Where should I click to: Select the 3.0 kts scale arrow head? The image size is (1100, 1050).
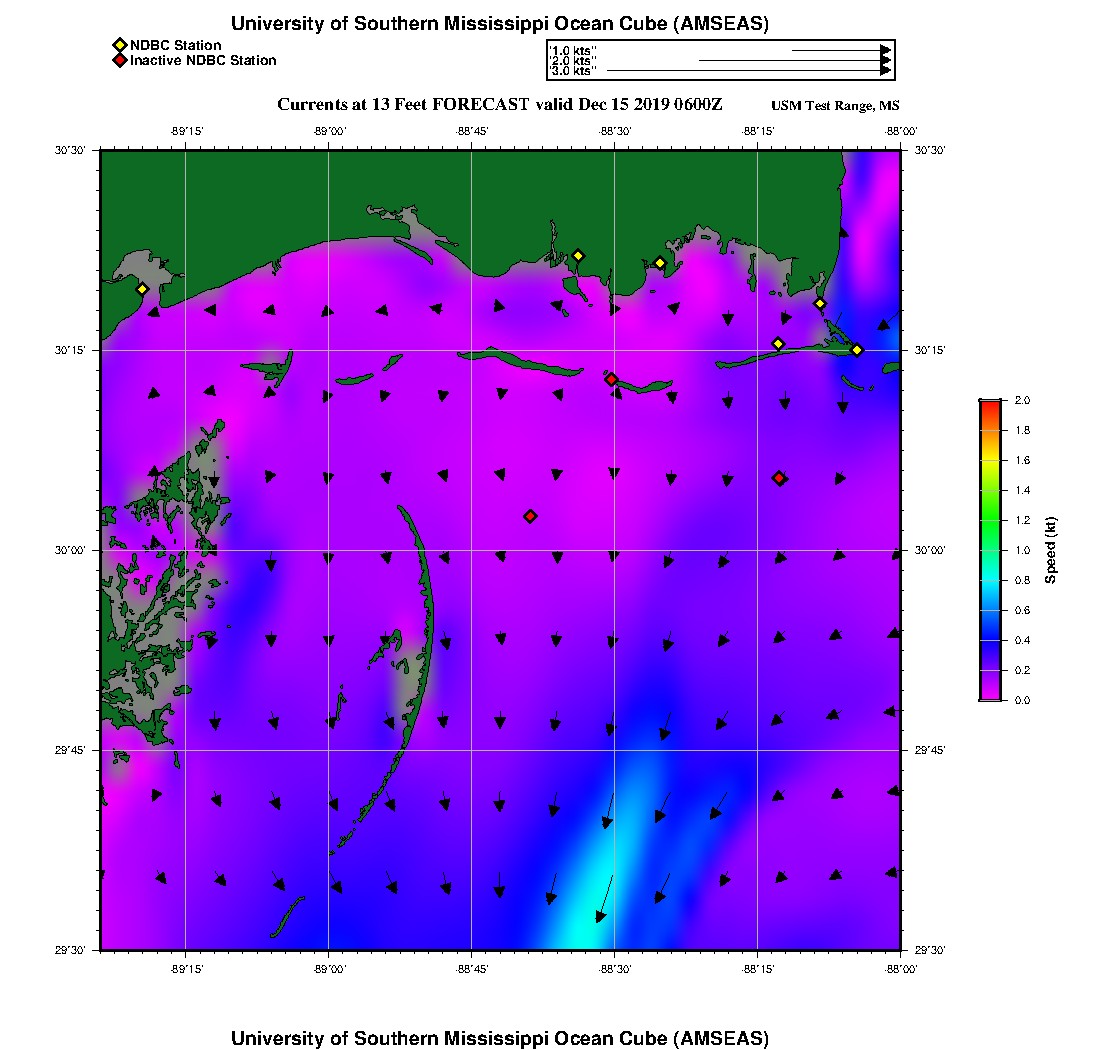click(x=885, y=71)
